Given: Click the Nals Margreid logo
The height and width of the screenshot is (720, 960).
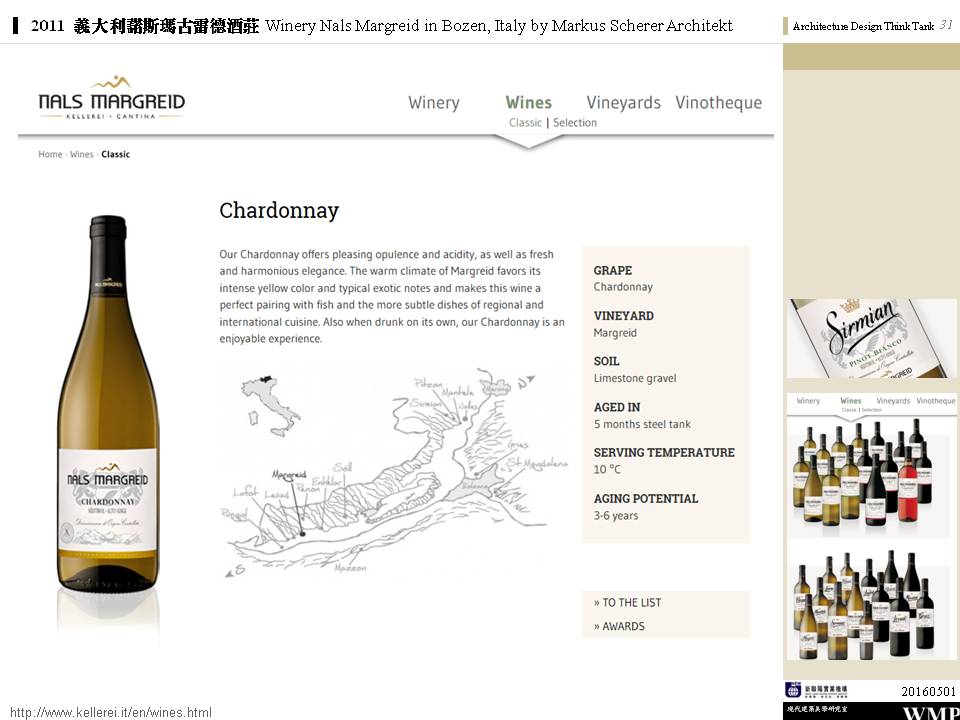Looking at the screenshot, I should (111, 97).
